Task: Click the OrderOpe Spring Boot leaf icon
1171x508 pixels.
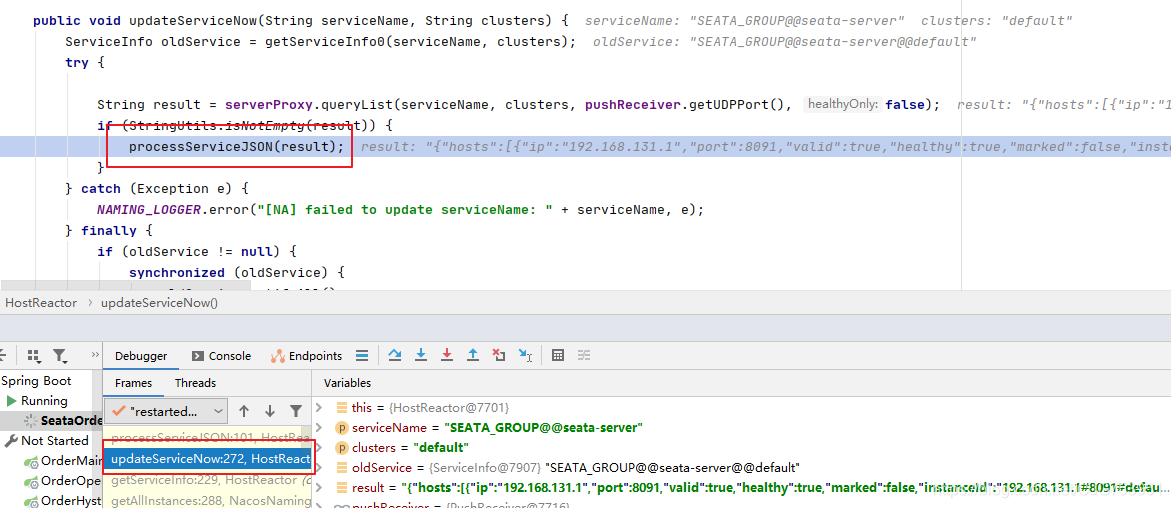Action: [x=31, y=481]
